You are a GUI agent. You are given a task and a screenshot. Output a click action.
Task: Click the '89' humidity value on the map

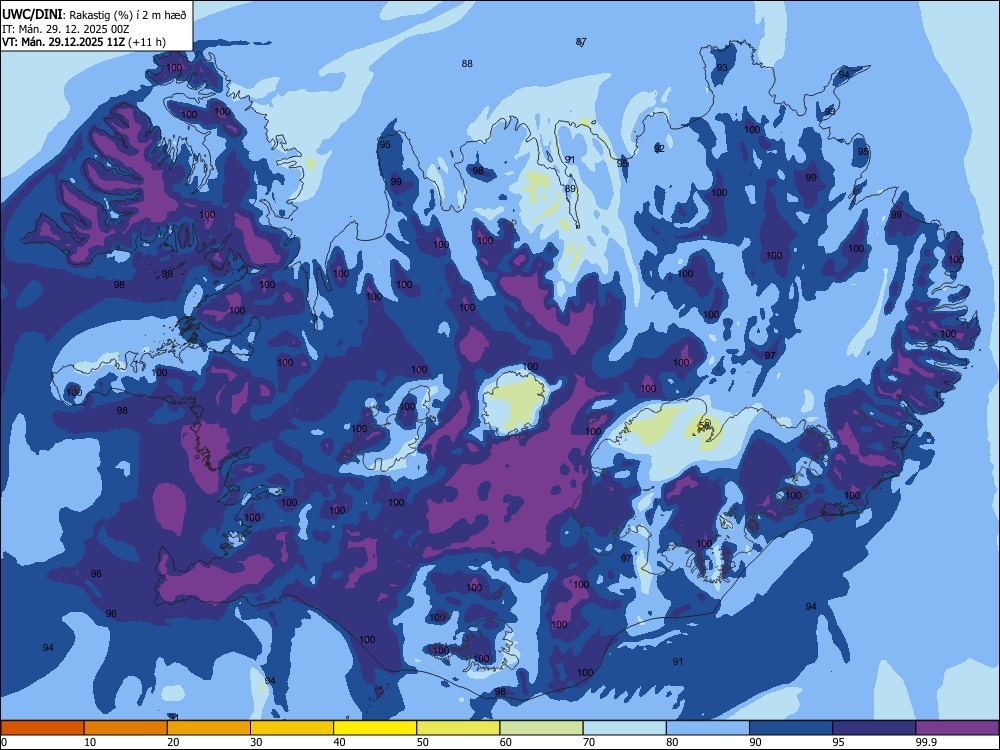click(570, 189)
